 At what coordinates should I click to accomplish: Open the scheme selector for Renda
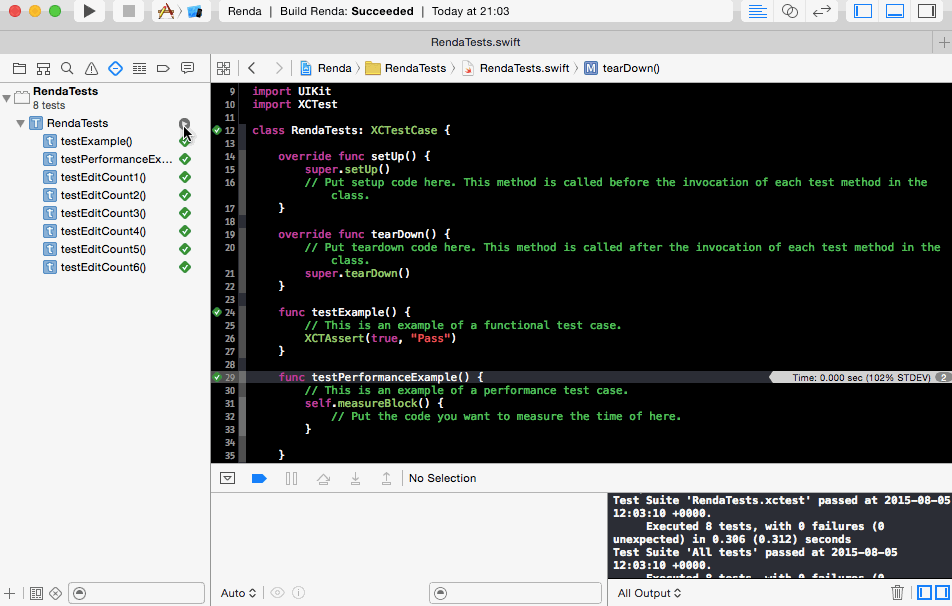click(x=166, y=11)
